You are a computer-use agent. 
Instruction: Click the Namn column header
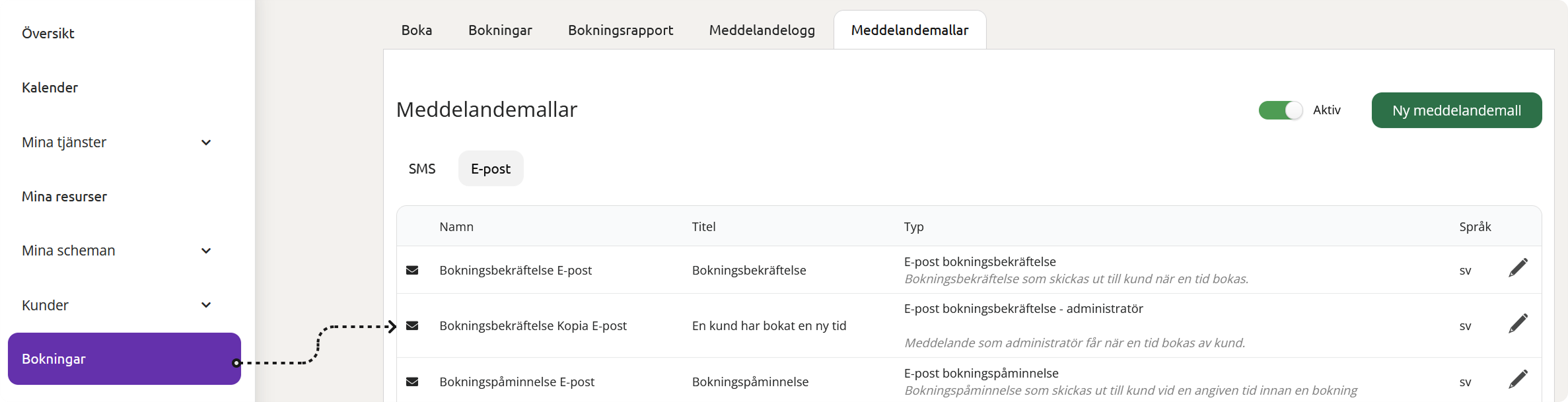pos(456,226)
